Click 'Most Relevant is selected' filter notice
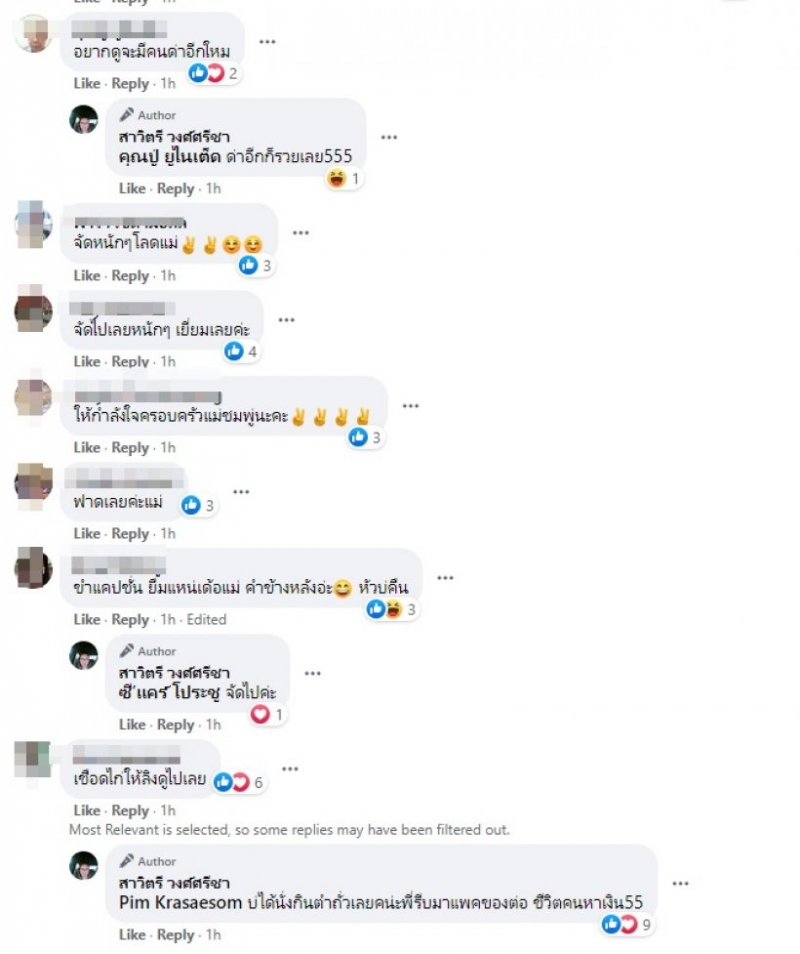The height and width of the screenshot is (954, 800). point(289,830)
